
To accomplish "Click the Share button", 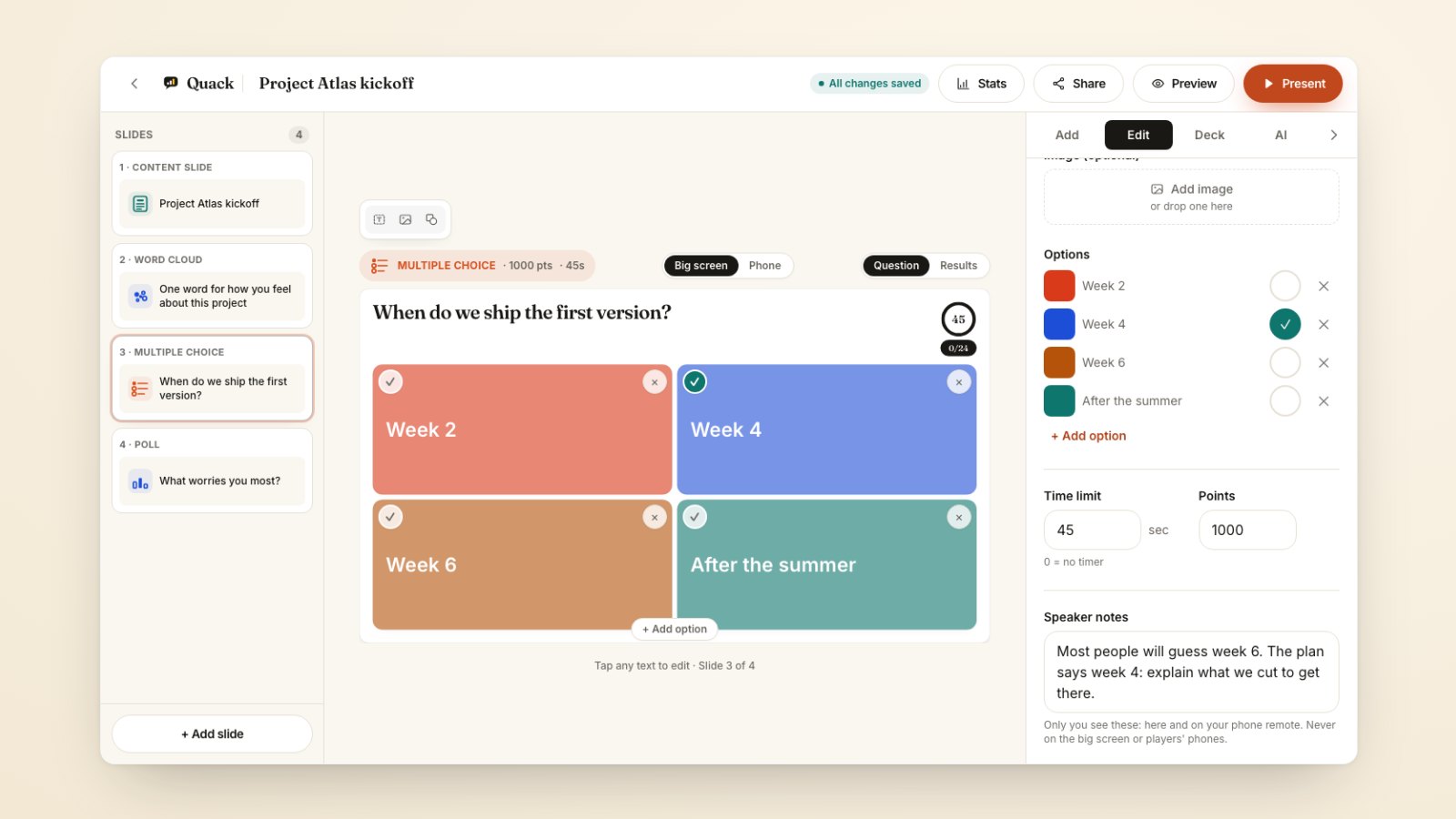I will 1078,84.
